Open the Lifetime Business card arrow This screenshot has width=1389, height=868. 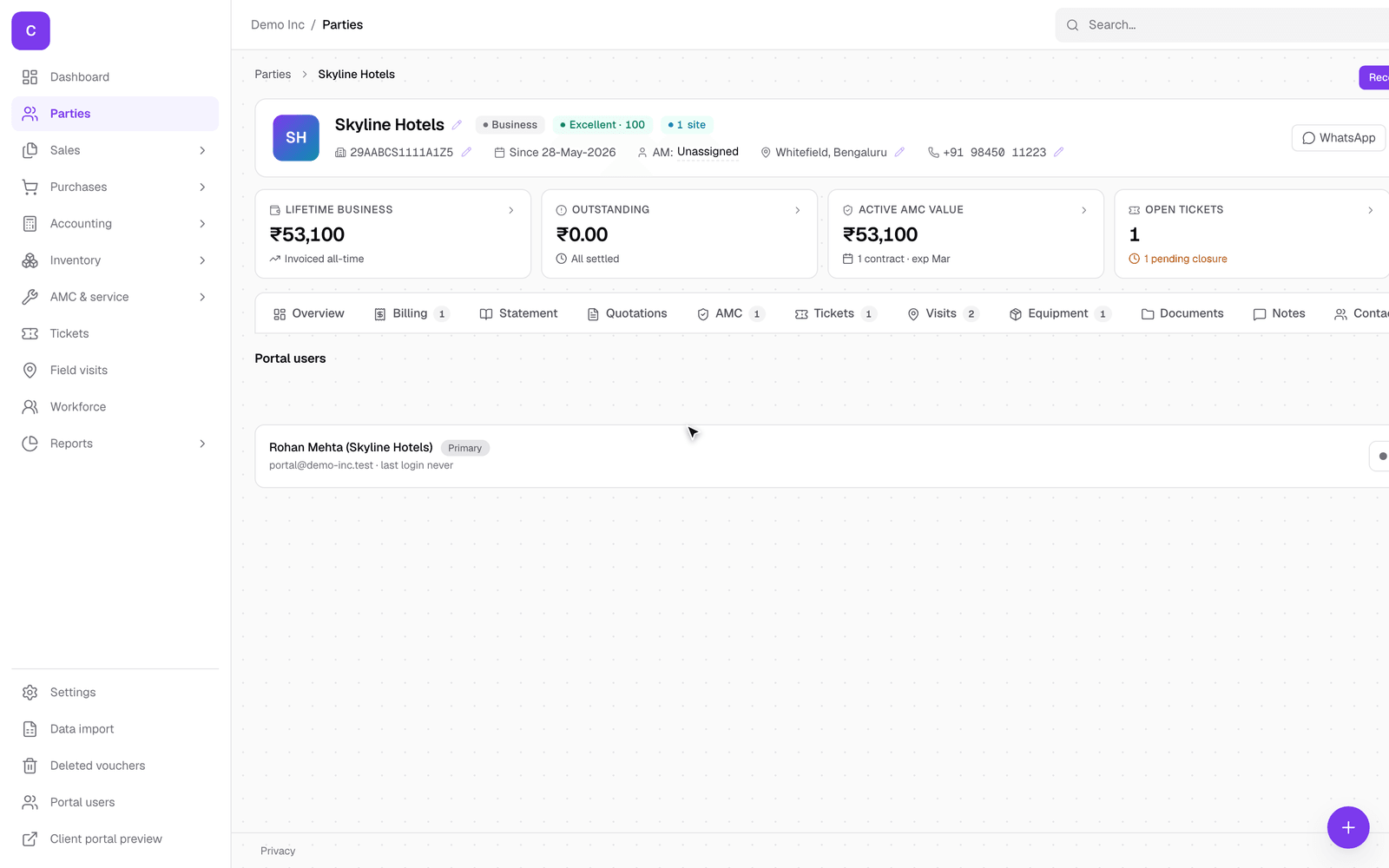coord(511,210)
